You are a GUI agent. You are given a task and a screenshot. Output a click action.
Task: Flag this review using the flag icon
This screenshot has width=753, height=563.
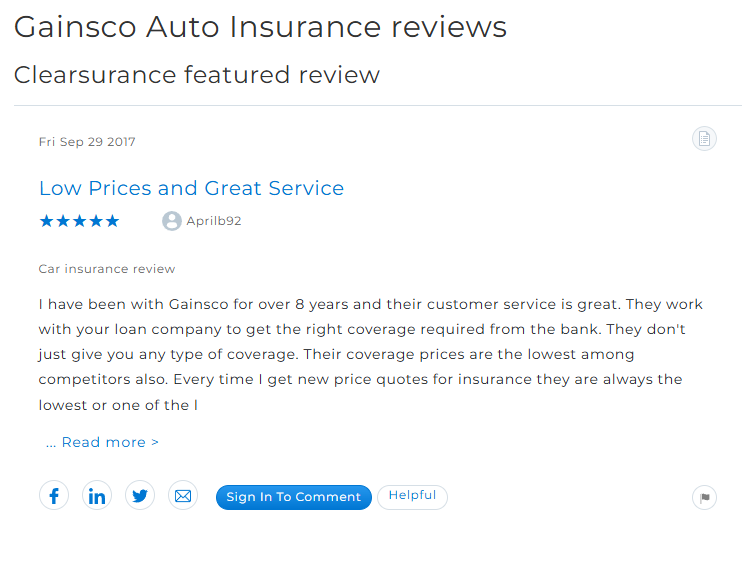point(704,497)
